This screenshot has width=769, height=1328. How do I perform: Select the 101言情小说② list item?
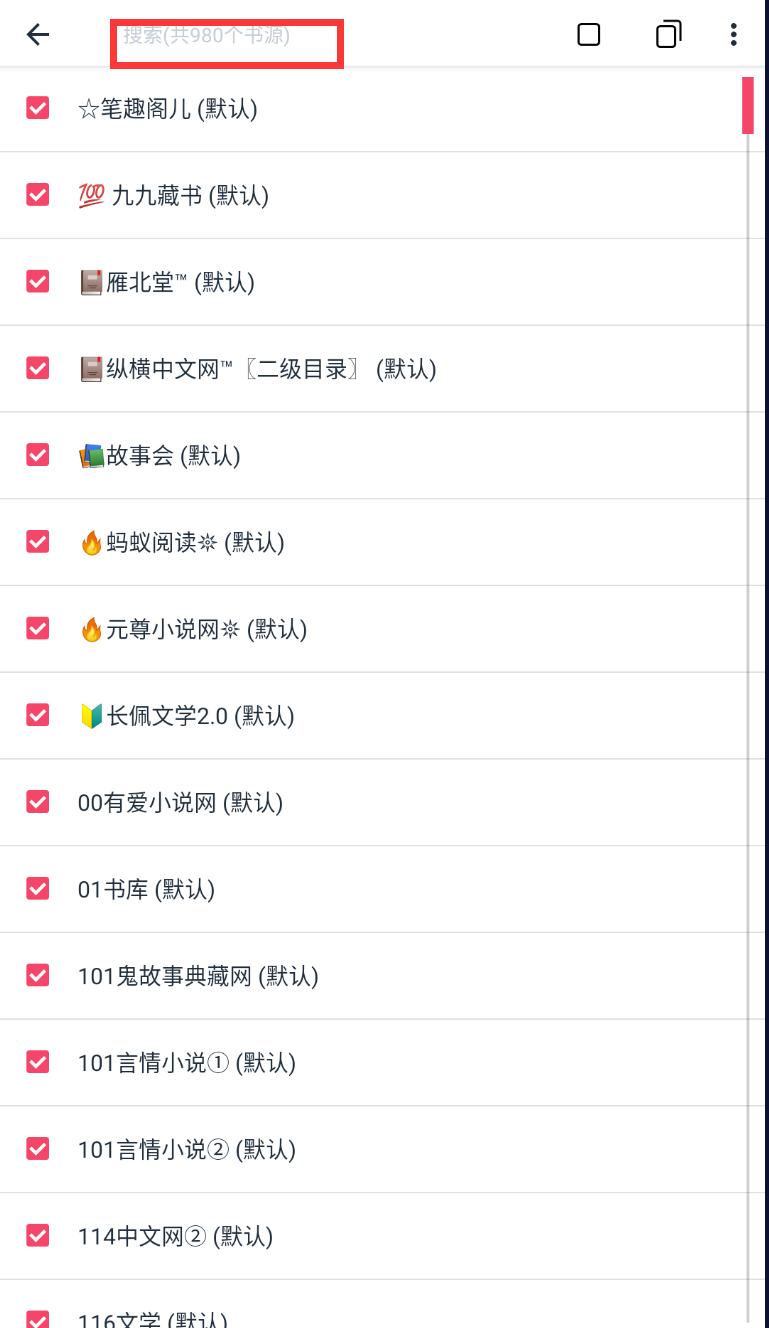coord(187,1149)
